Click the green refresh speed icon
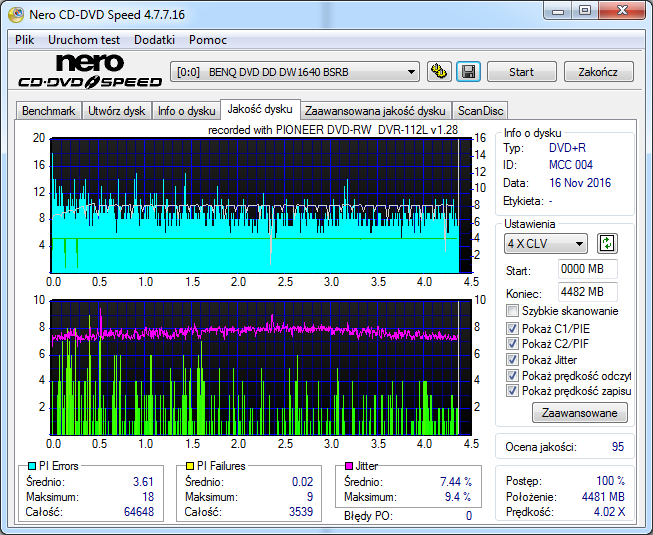The height and width of the screenshot is (535, 653). pos(607,243)
